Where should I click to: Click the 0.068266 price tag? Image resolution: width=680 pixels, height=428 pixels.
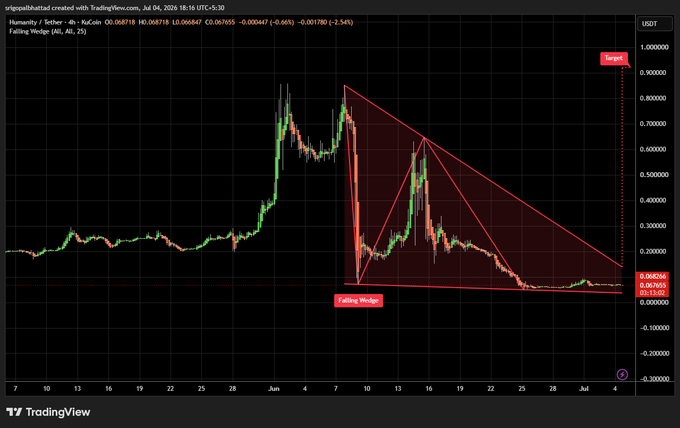652,276
